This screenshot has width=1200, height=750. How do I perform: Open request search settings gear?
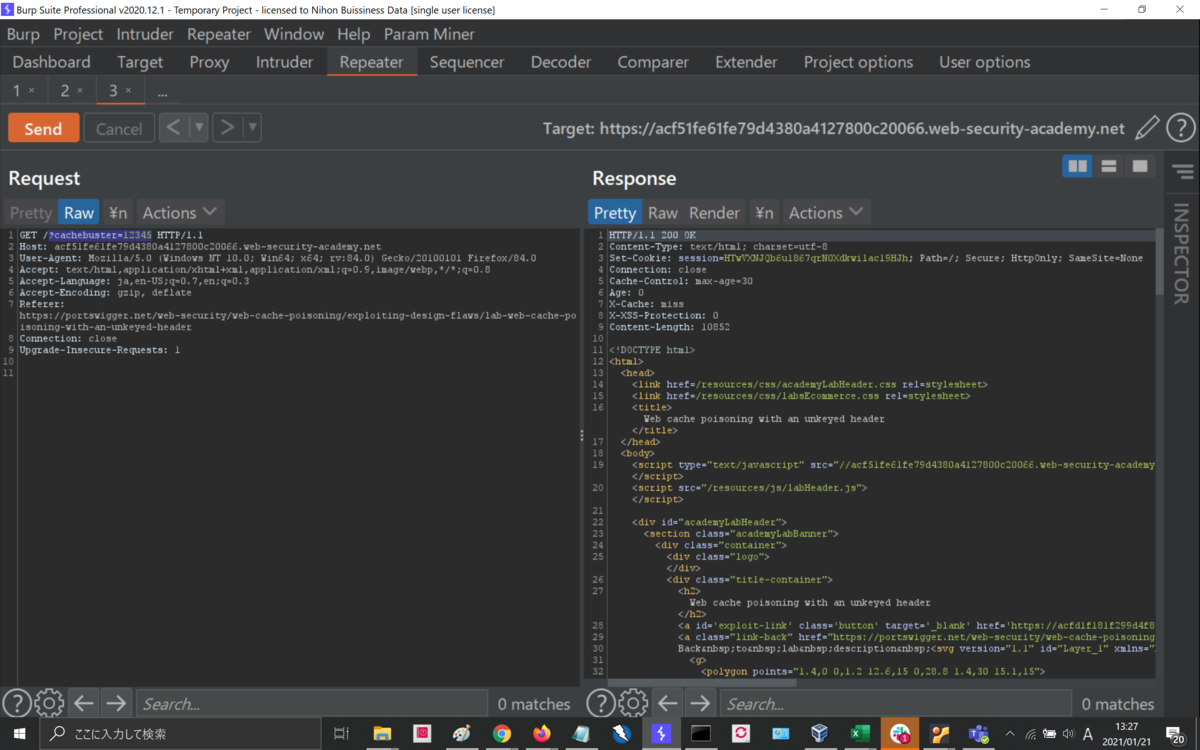coord(49,703)
